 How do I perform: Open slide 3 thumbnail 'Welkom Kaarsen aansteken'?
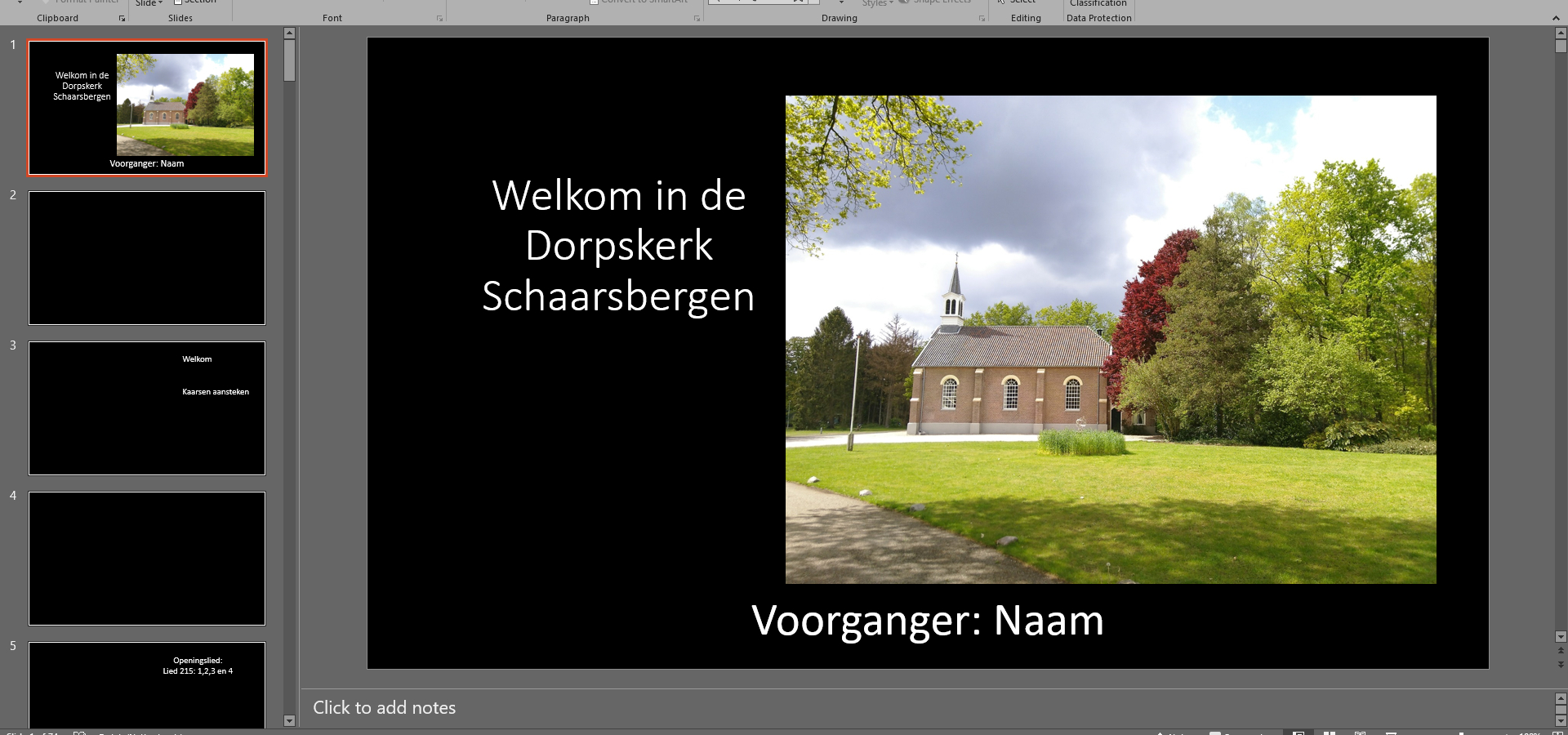[x=147, y=408]
